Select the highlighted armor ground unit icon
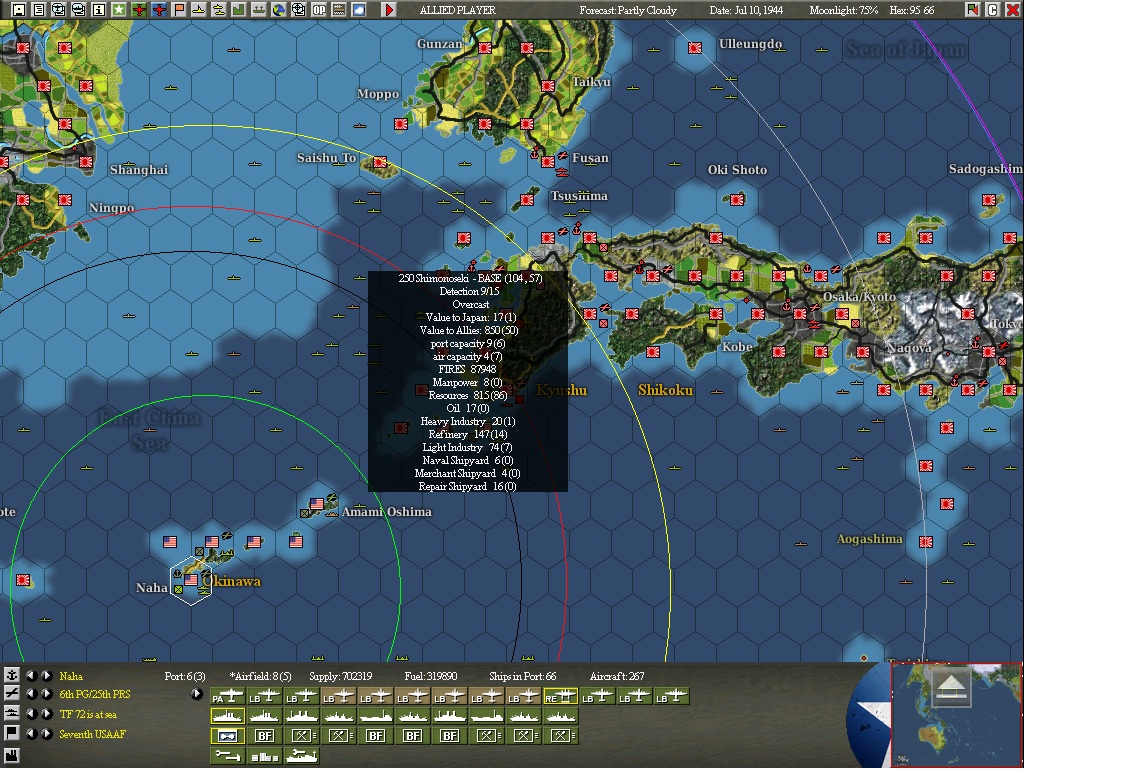This screenshot has width=1137, height=774. point(228,736)
